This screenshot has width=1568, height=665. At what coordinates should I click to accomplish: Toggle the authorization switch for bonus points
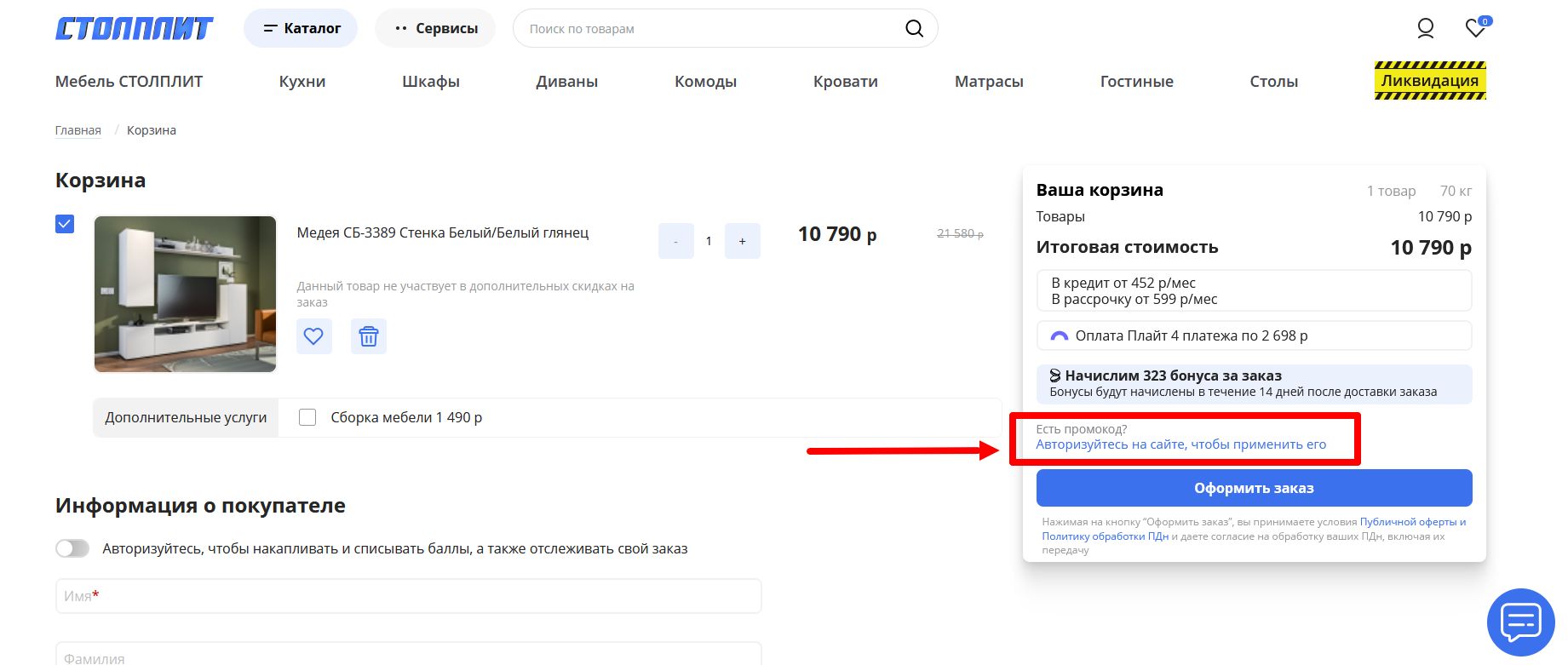(72, 548)
